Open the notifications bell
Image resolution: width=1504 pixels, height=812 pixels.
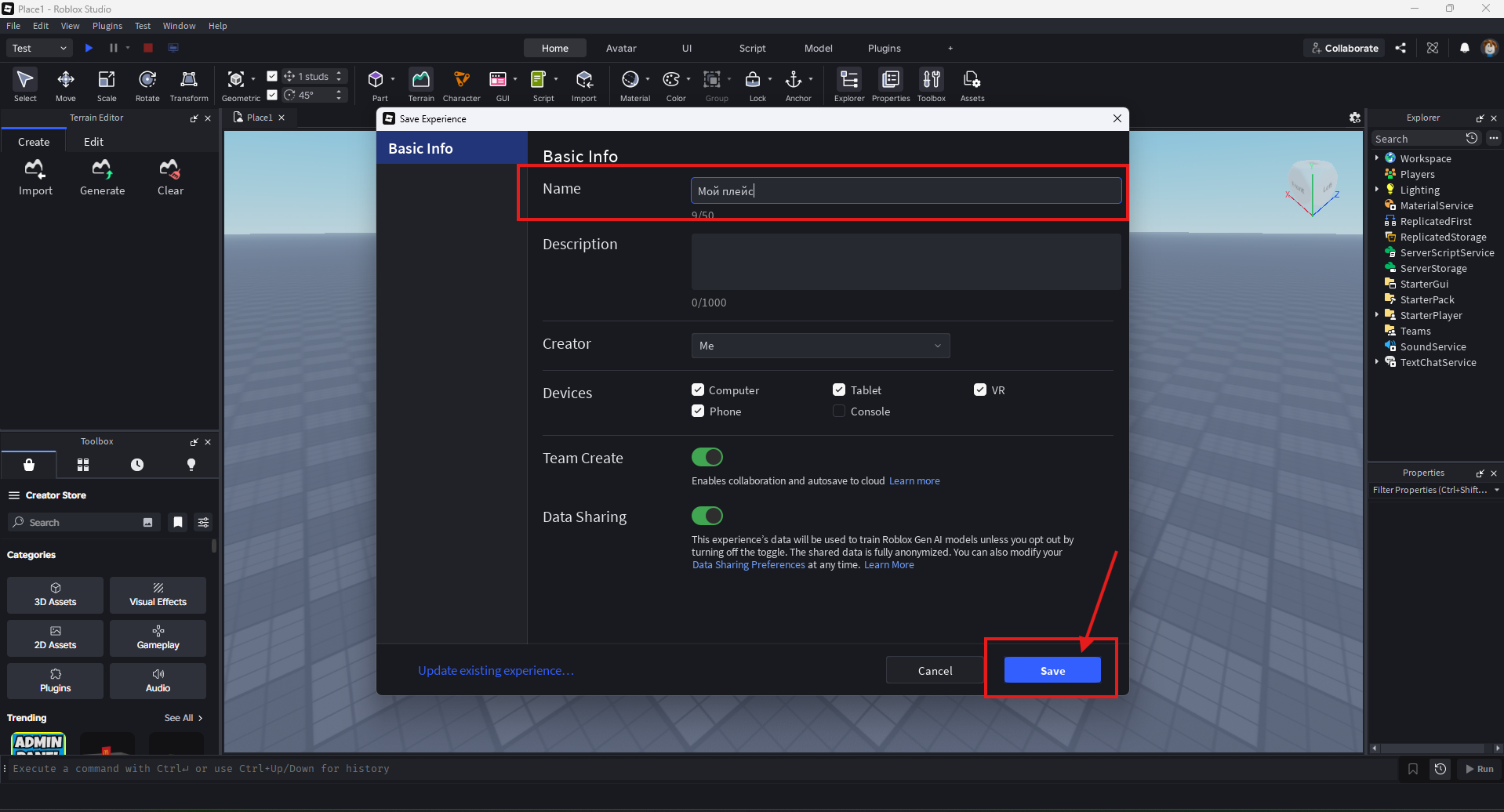click(1465, 48)
